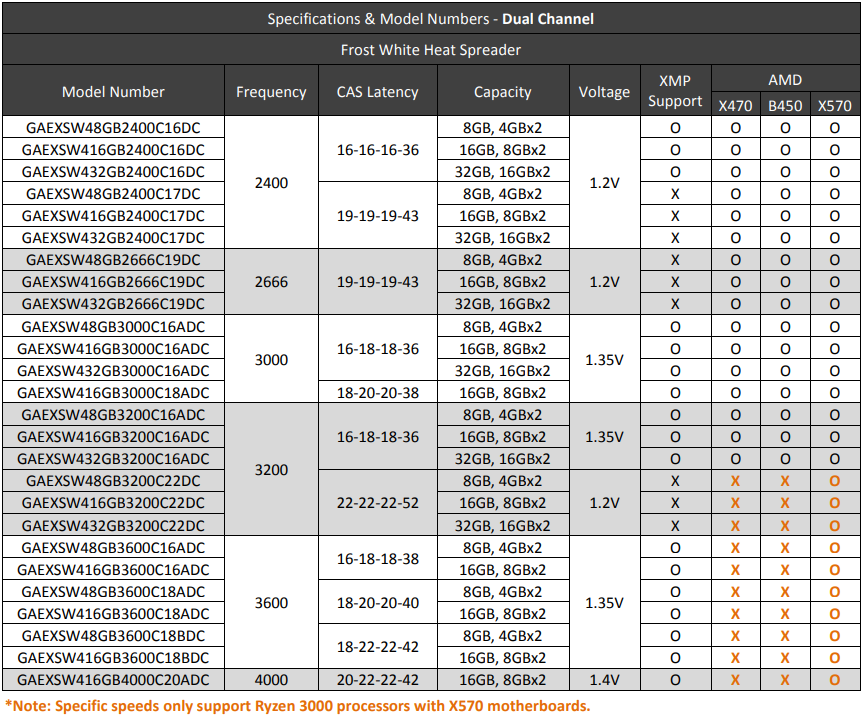Select model GAEXSW48GB3200C22DC
The width and height of the screenshot is (863, 715).
point(113,481)
